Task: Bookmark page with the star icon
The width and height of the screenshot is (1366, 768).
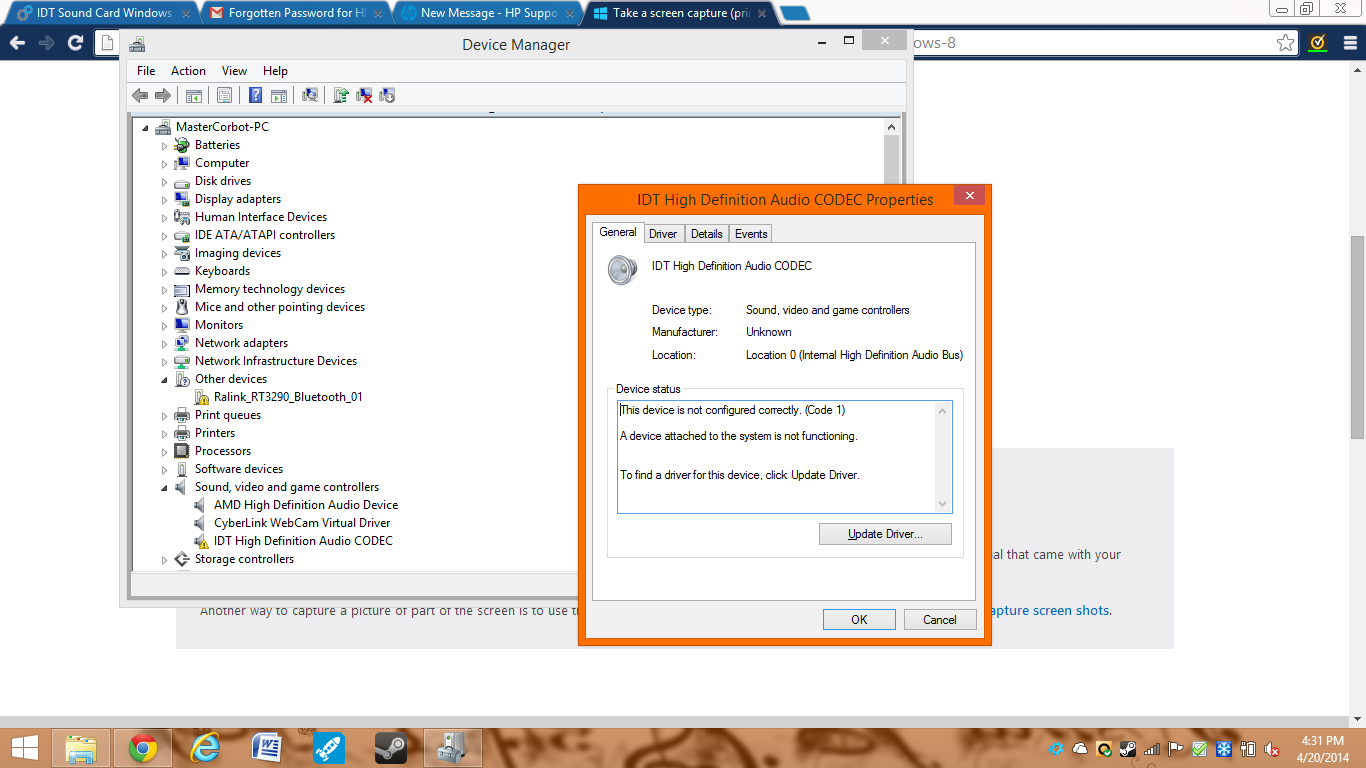Action: pos(1286,43)
